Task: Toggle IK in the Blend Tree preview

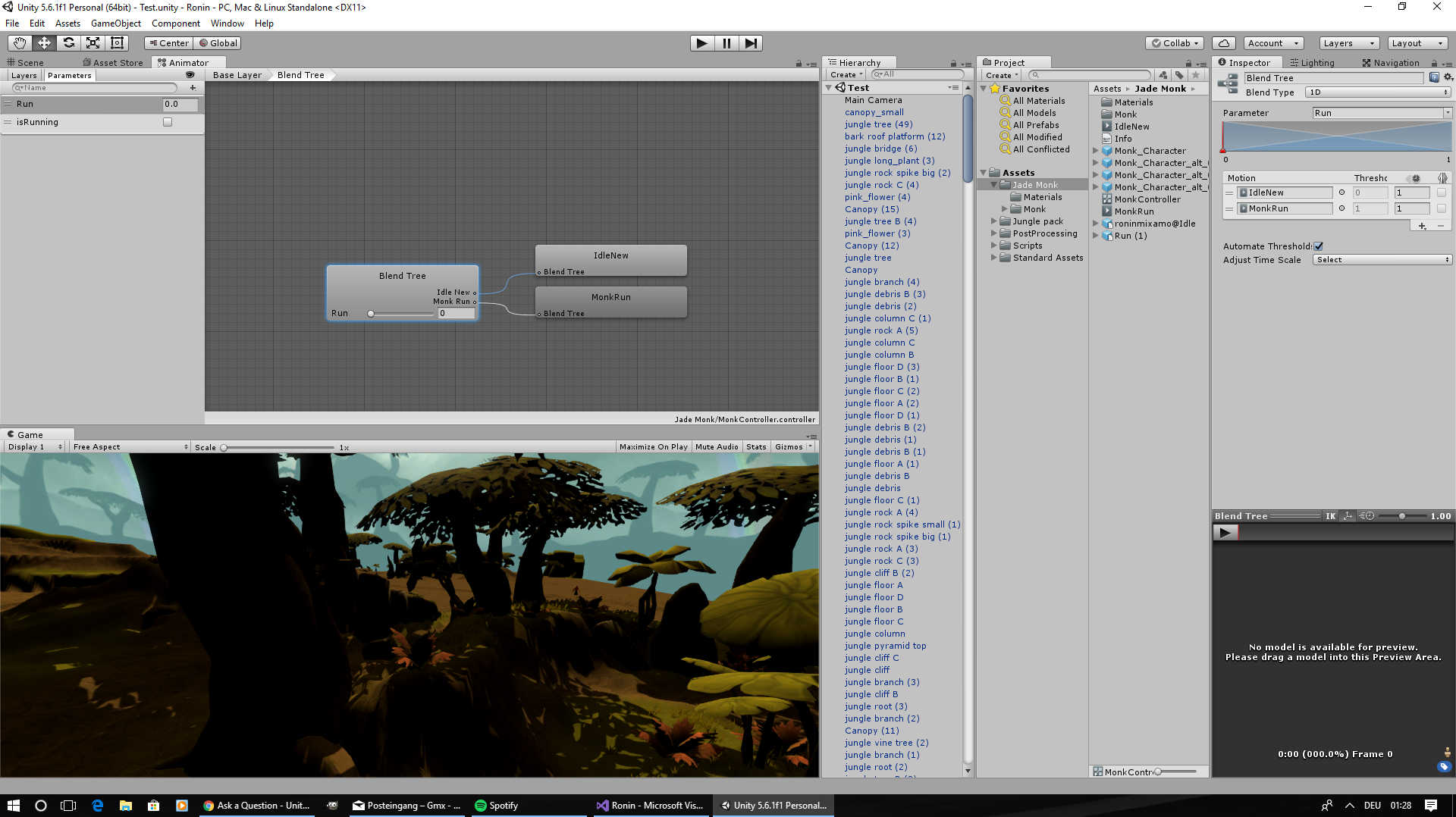Action: click(1330, 516)
